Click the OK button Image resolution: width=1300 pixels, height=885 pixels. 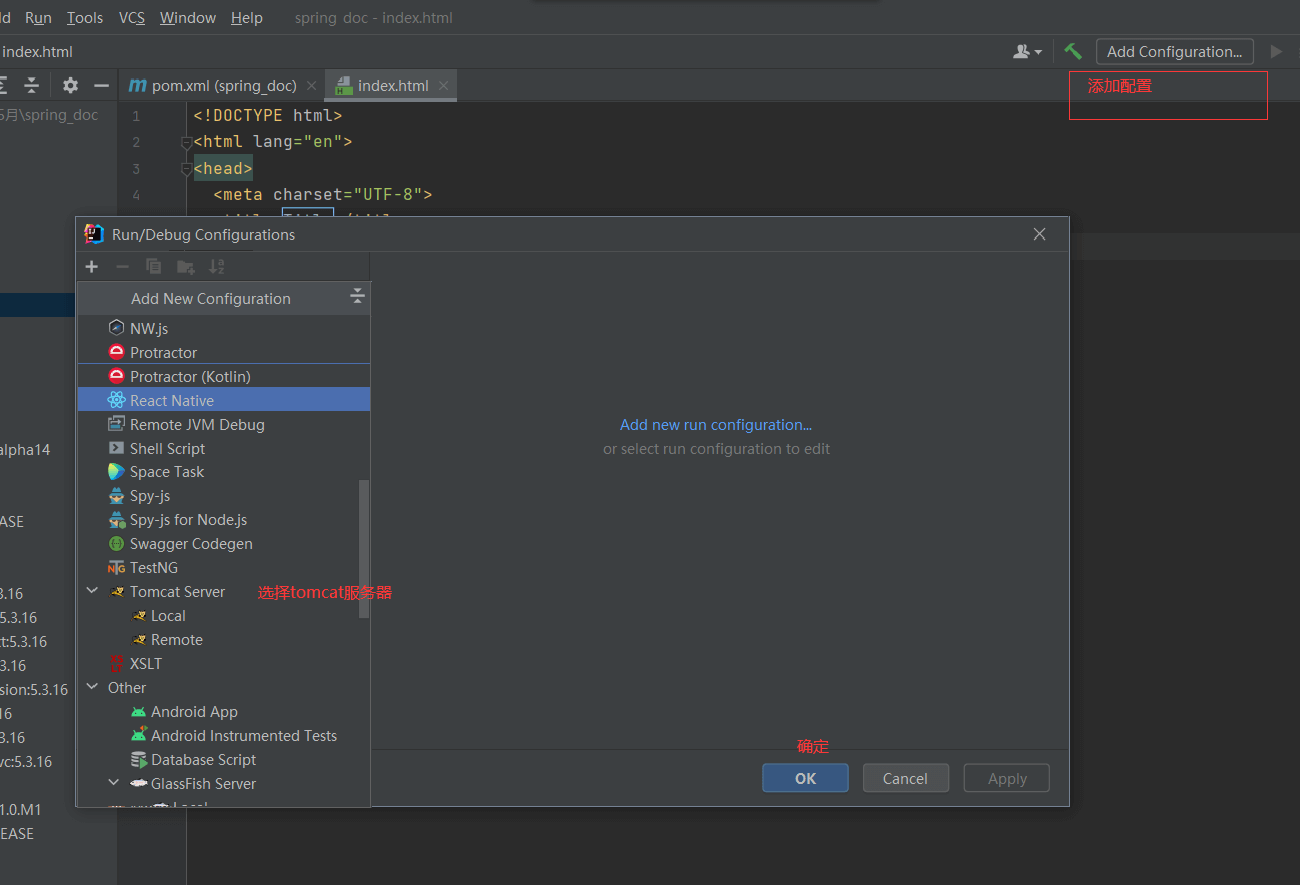click(x=805, y=778)
